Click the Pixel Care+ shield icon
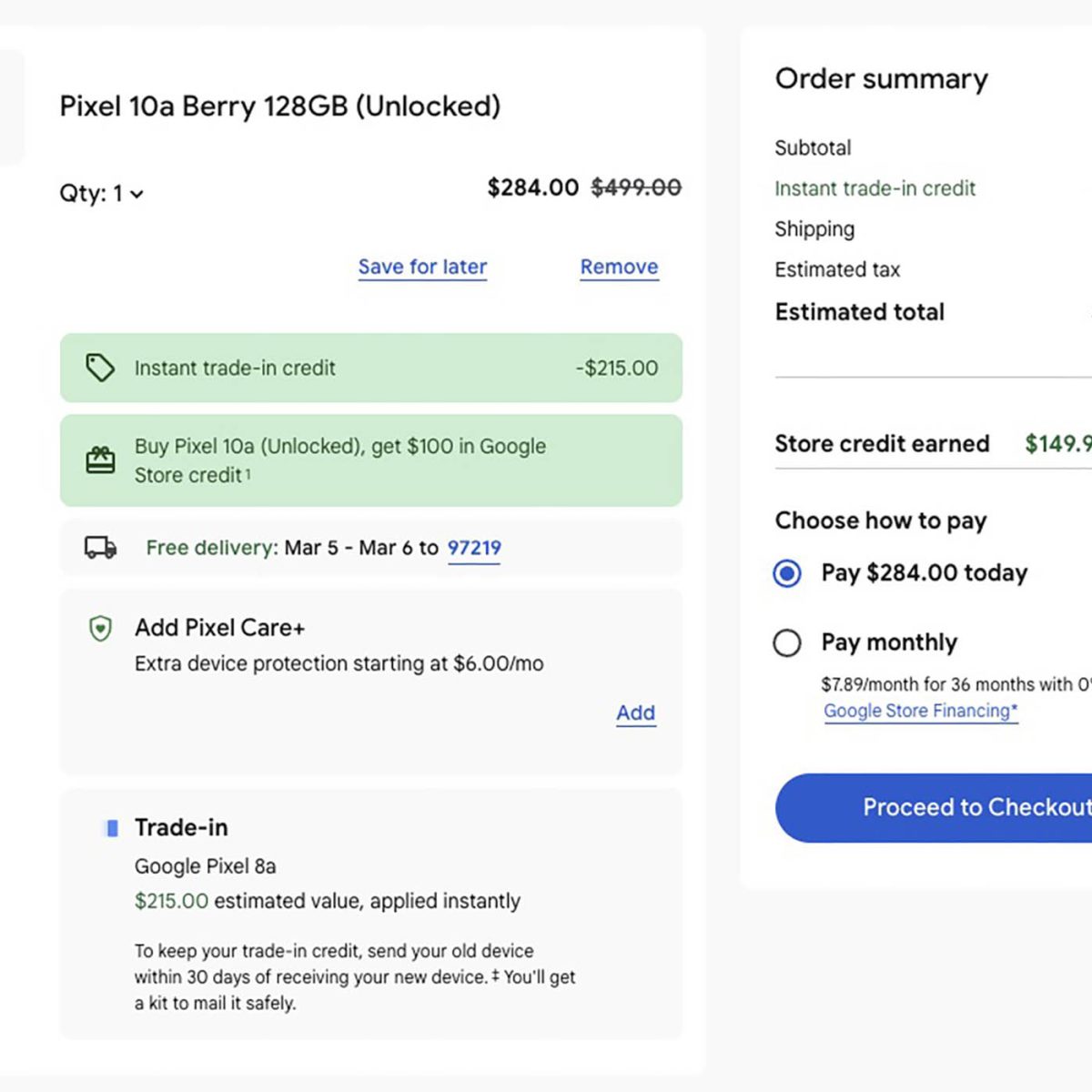Viewport: 1092px width, 1092px height. pyautogui.click(x=100, y=628)
